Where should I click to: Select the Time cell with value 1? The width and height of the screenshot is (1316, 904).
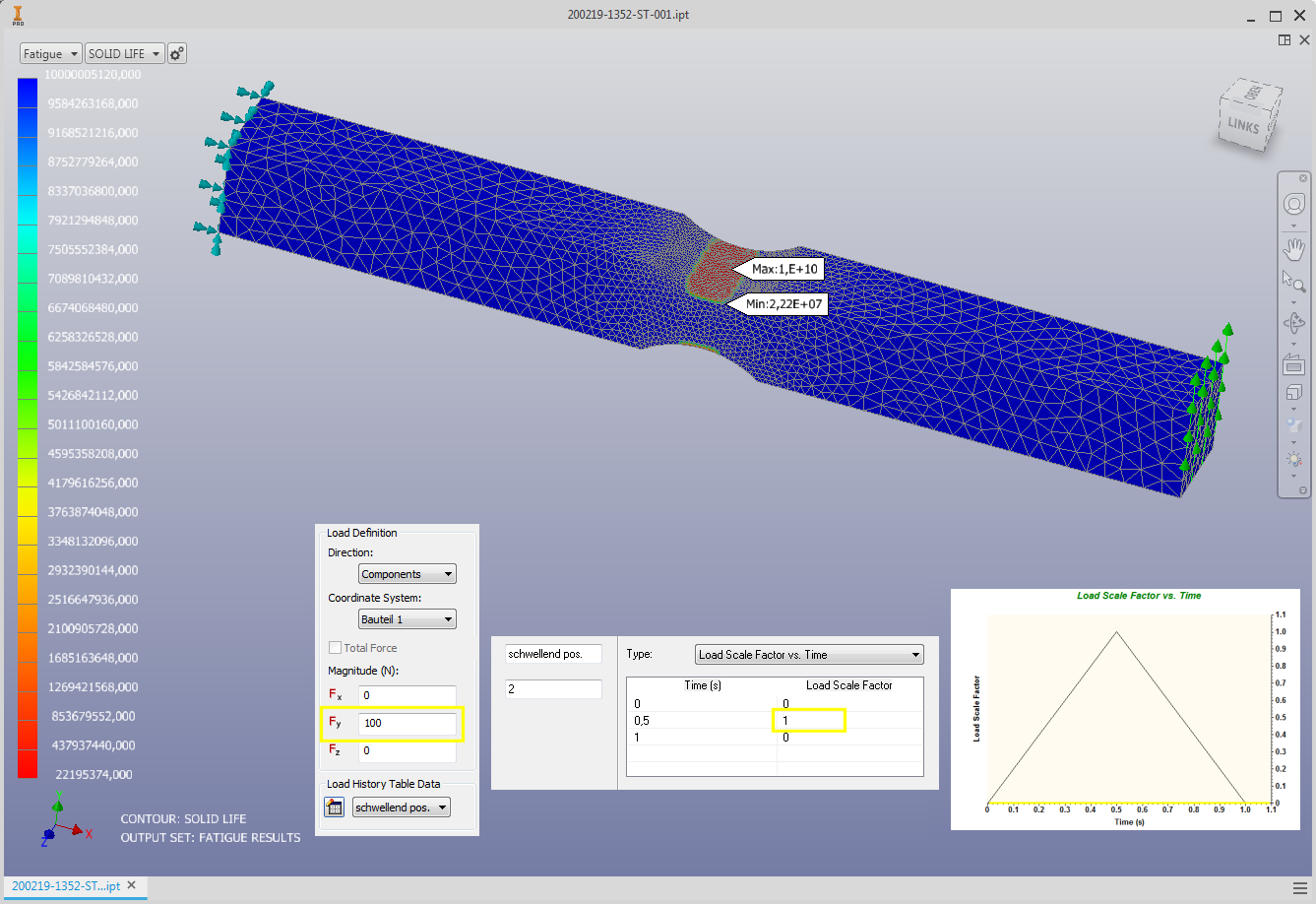[702, 738]
